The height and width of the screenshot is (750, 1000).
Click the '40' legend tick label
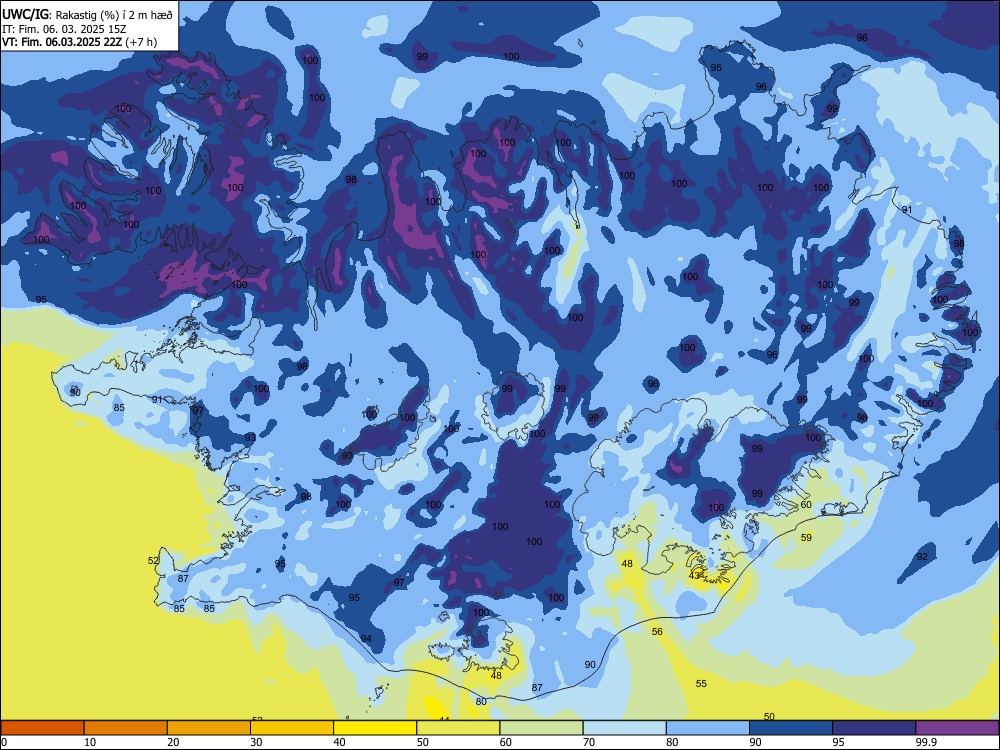point(339,742)
